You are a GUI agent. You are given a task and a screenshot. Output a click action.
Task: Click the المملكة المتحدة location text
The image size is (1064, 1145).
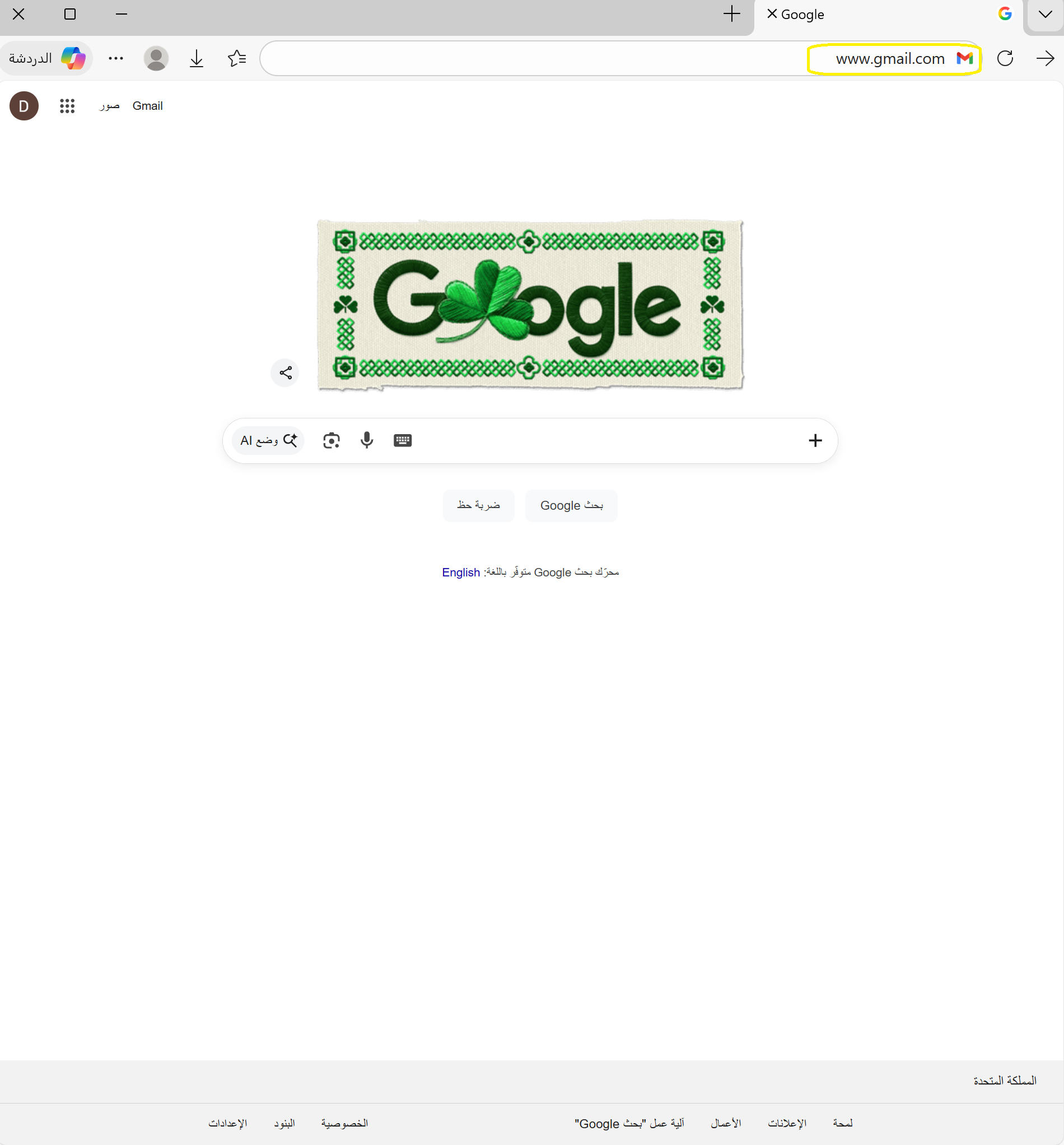point(1005,1081)
